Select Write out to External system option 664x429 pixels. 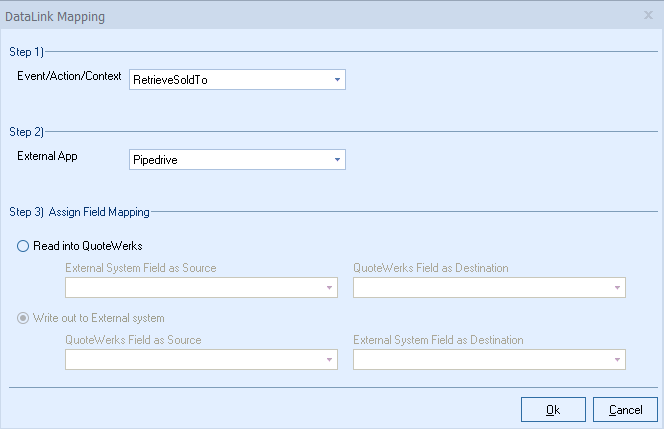(x=24, y=319)
